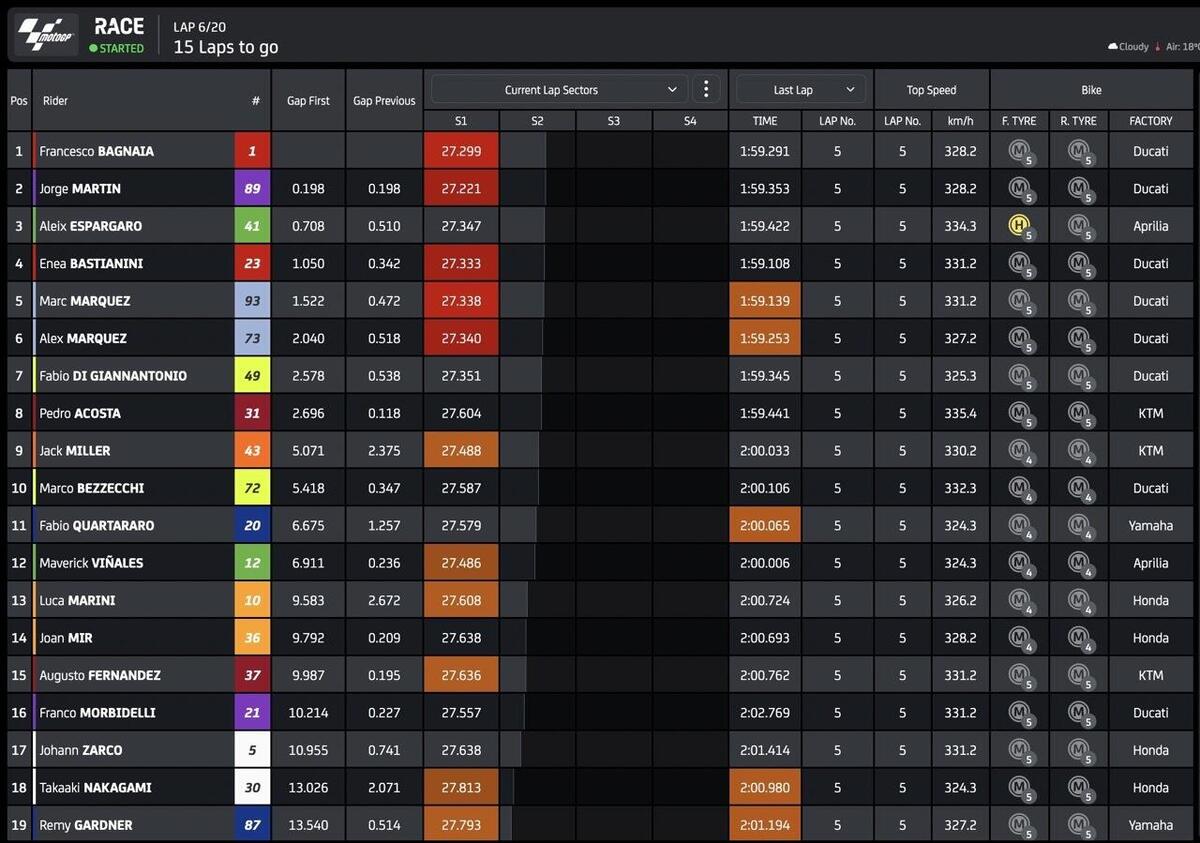Click Jorge Martin's purple number 89 badge

point(252,189)
